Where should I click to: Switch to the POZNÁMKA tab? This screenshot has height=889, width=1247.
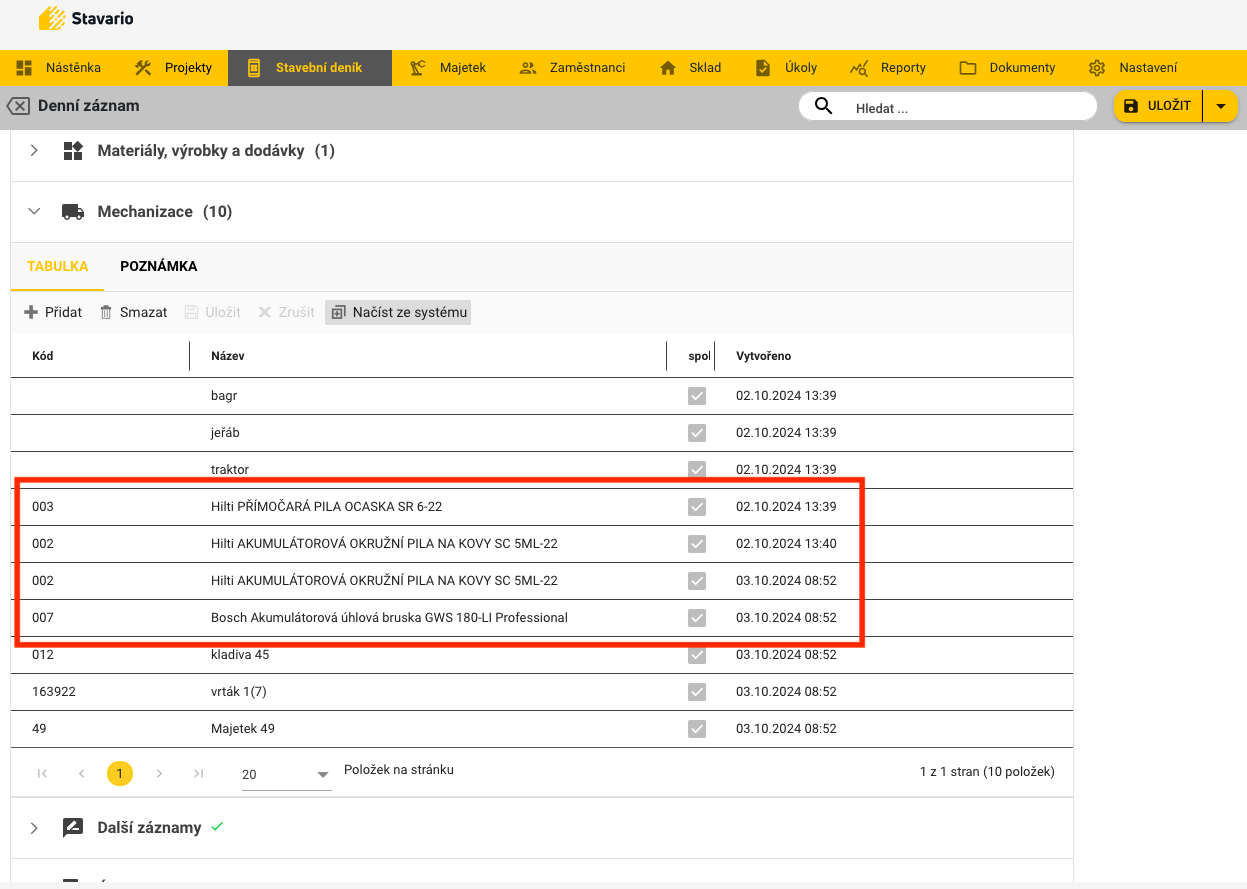pos(158,266)
